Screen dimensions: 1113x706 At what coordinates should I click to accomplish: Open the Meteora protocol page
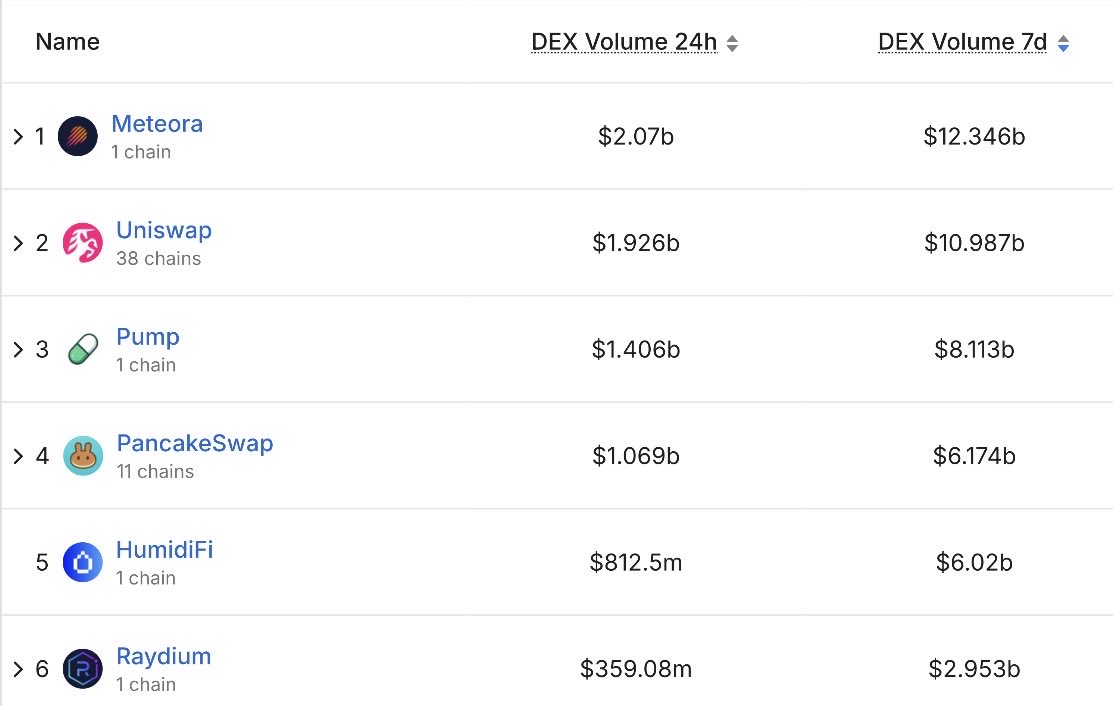click(157, 124)
